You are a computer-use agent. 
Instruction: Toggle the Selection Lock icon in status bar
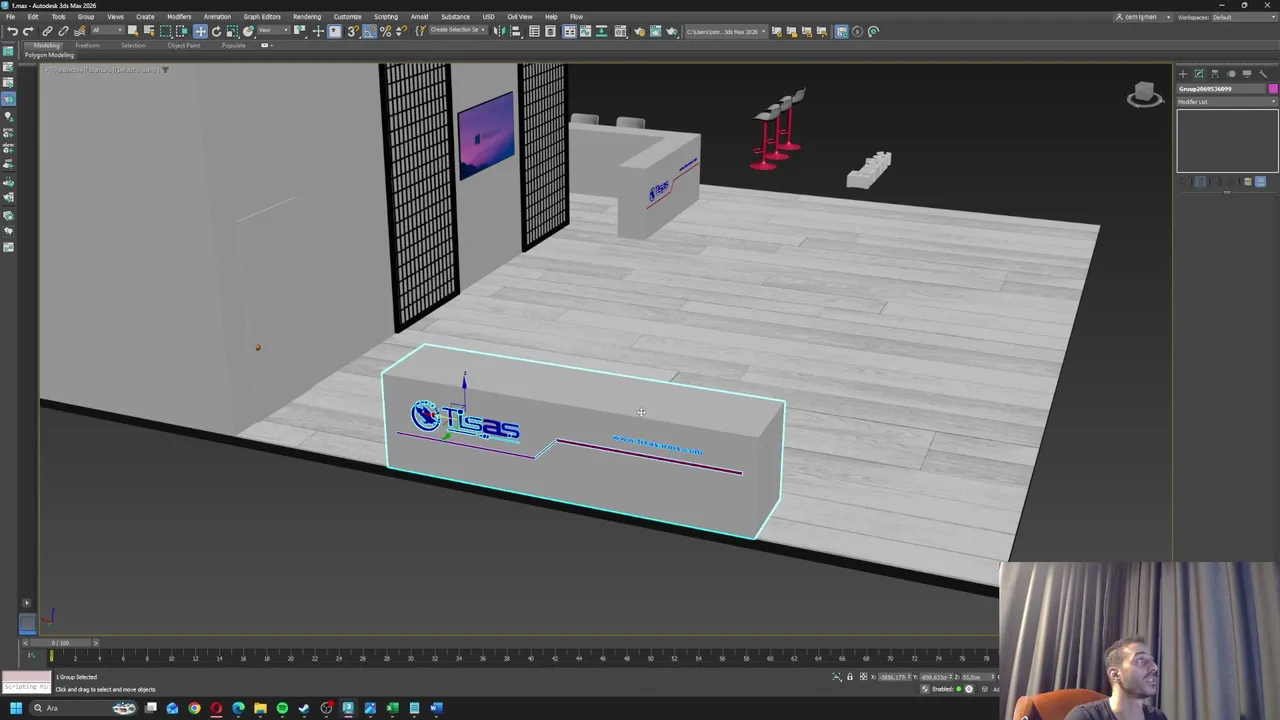pos(850,677)
